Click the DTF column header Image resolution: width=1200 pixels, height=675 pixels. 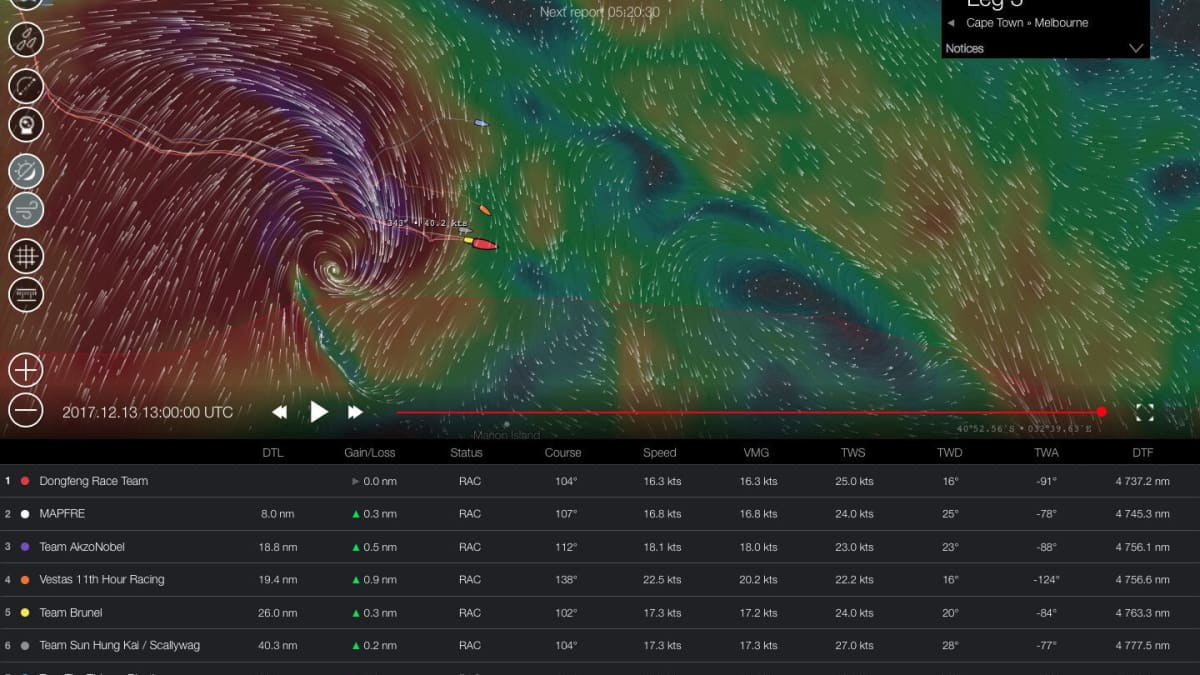[1143, 453]
